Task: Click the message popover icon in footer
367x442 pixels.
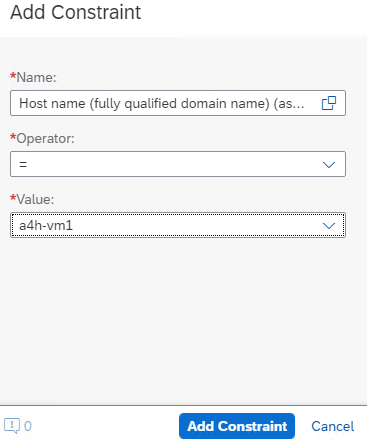Action: 12,426
